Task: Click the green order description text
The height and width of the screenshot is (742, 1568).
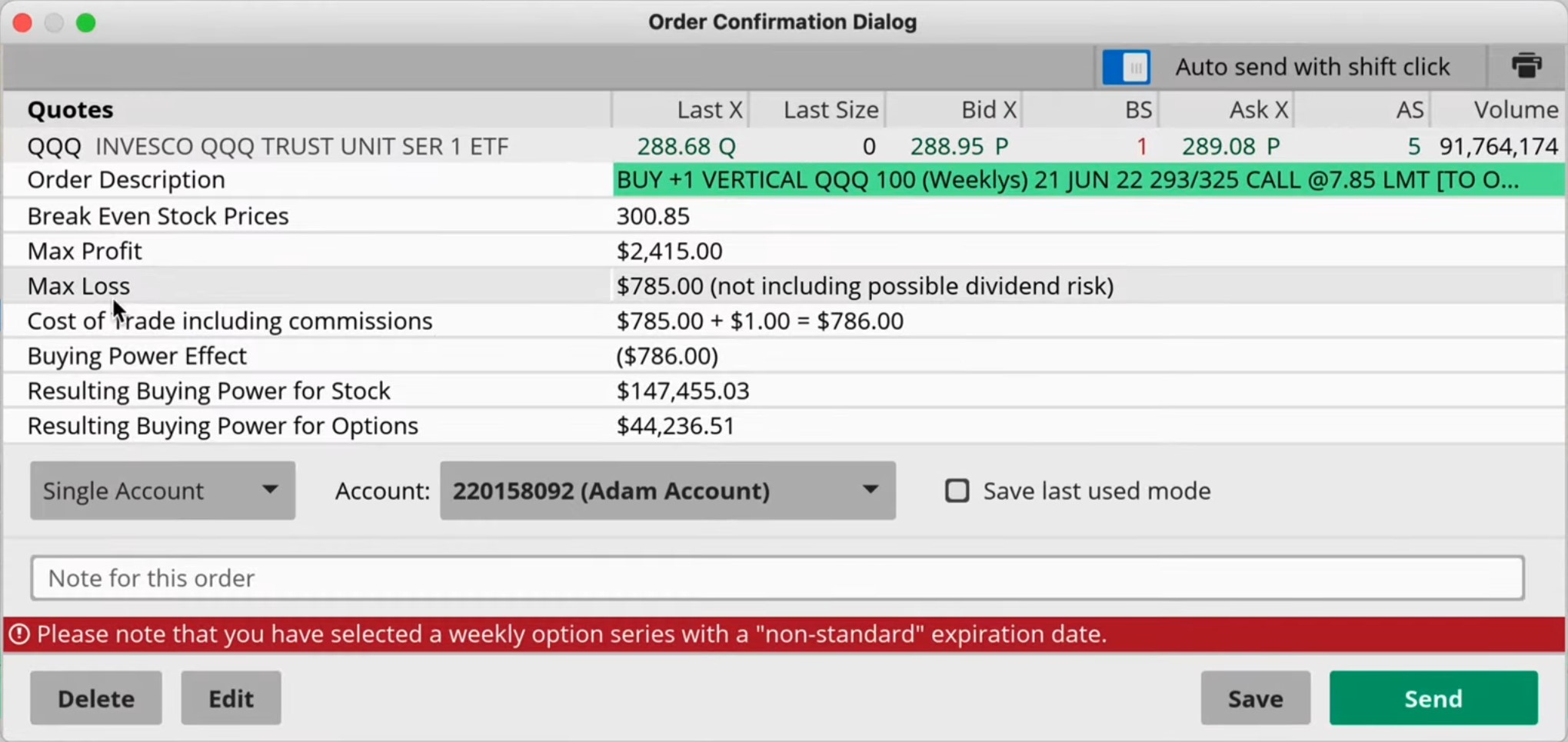Action: tap(1067, 180)
